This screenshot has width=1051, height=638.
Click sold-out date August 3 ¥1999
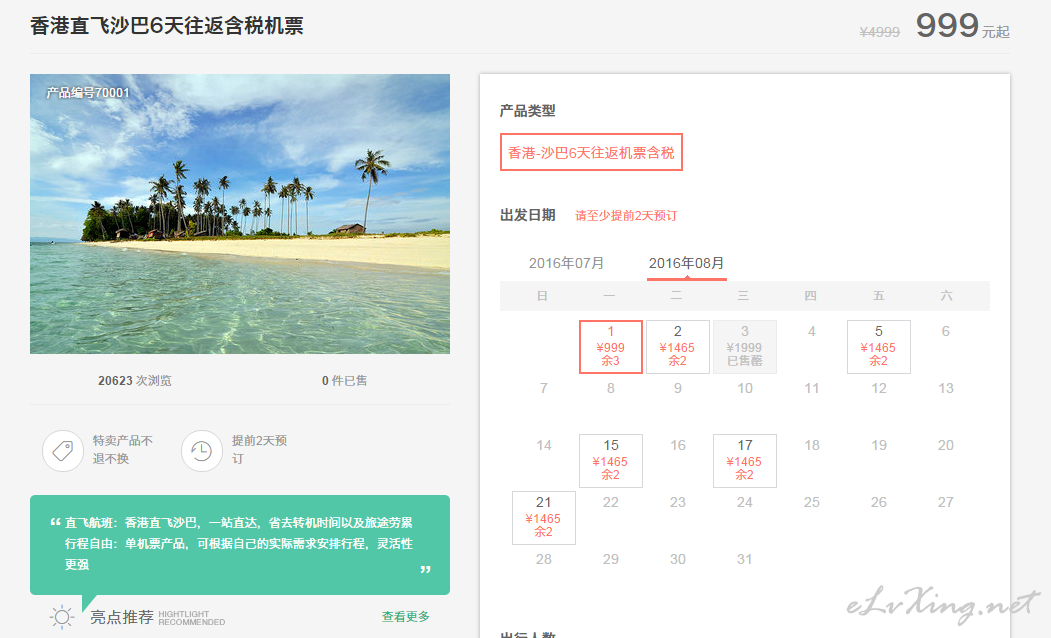coord(745,346)
